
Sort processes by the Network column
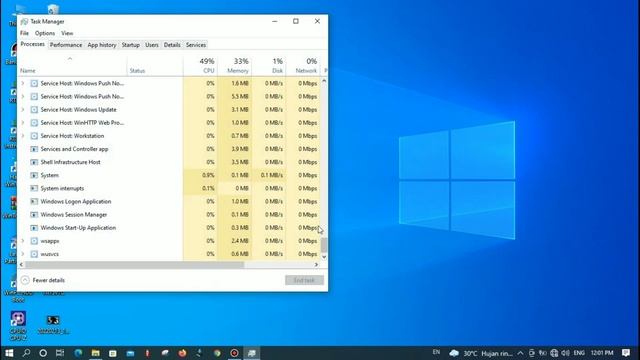click(302, 65)
